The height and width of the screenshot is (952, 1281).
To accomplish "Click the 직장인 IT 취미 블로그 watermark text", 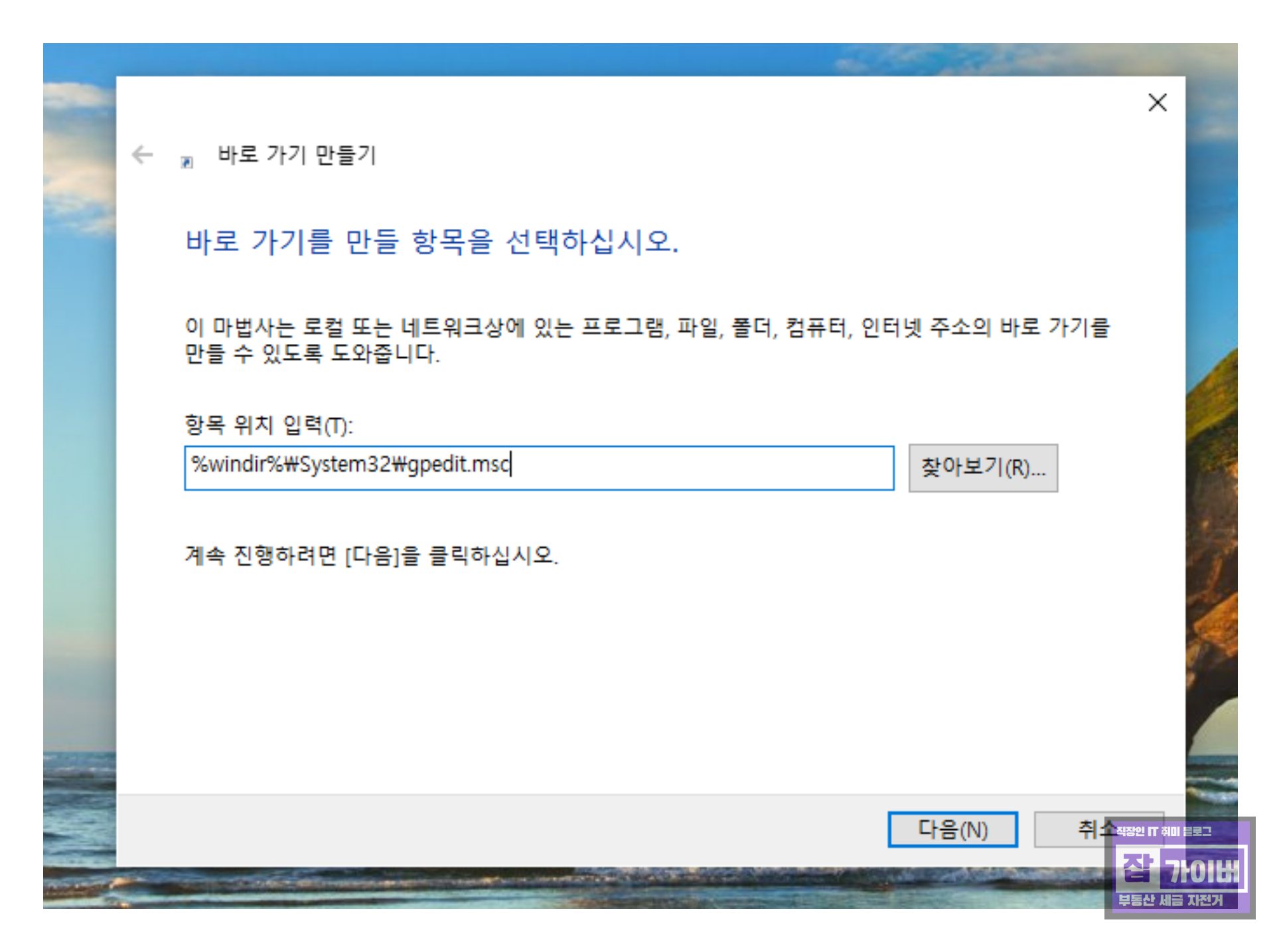I will (1163, 831).
